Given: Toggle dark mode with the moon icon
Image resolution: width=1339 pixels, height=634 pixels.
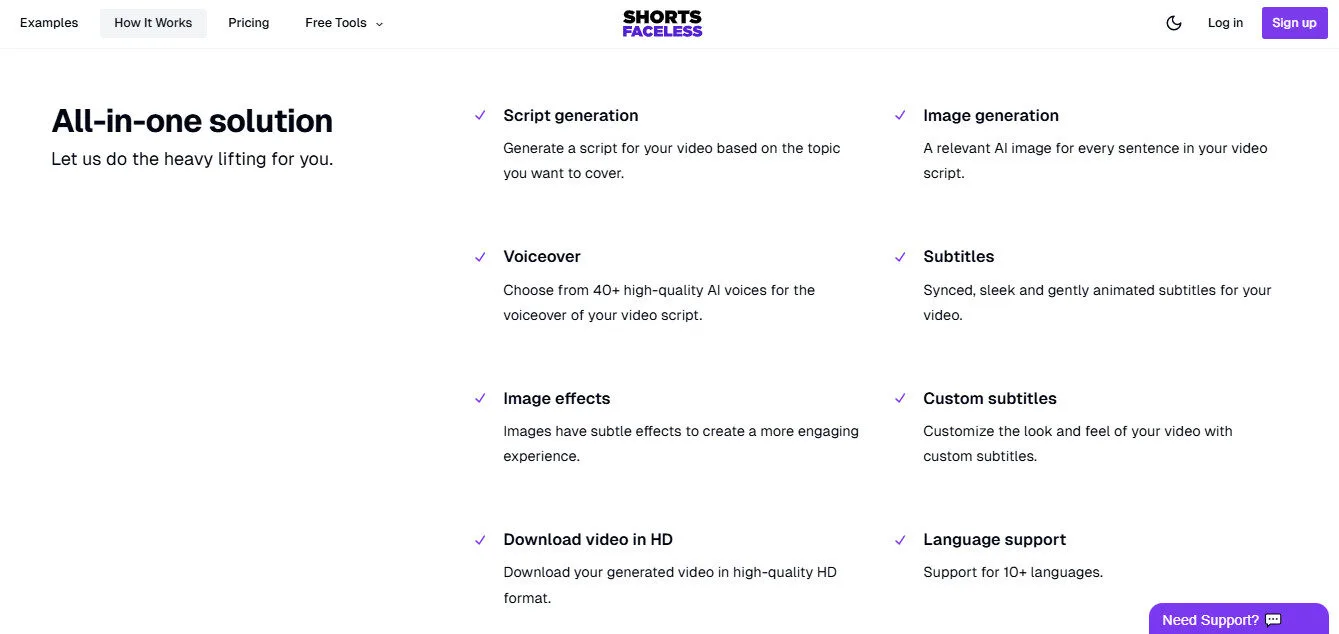Looking at the screenshot, I should click(1173, 22).
